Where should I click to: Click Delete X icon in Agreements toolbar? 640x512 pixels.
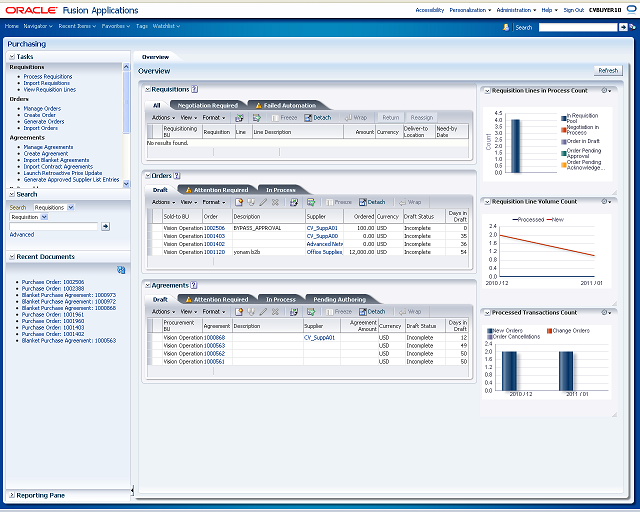[x=275, y=312]
